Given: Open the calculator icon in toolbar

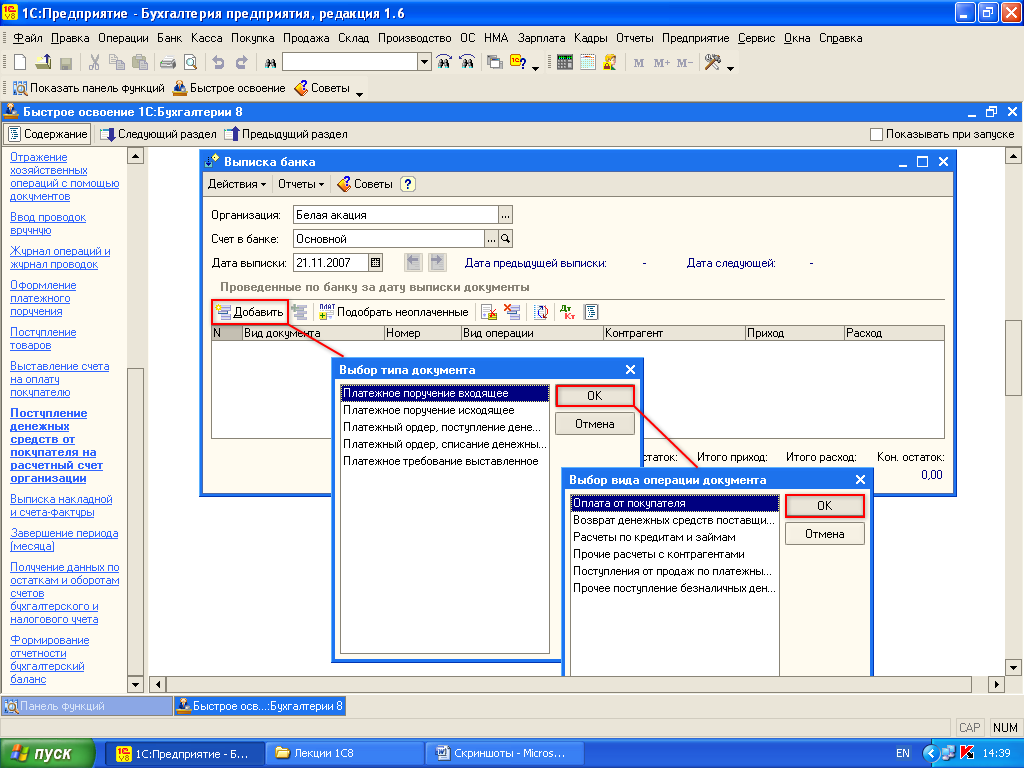Looking at the screenshot, I should (564, 63).
